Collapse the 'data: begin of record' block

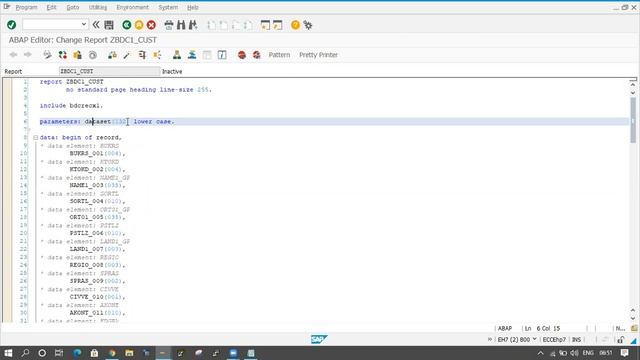(36, 138)
